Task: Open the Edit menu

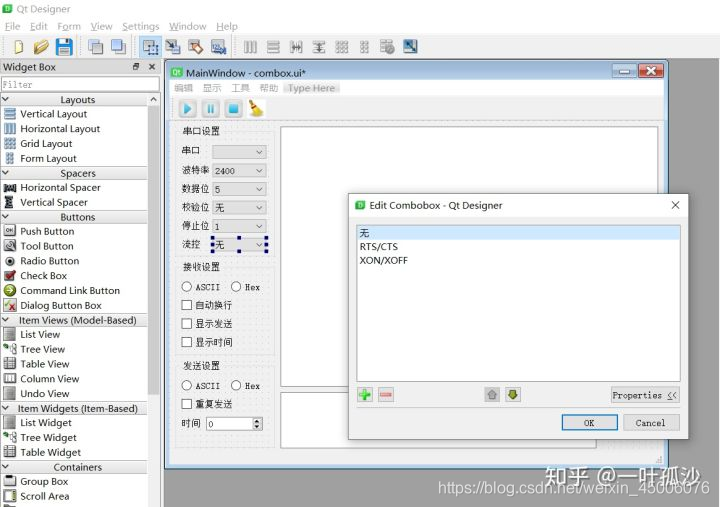Action: (39, 27)
